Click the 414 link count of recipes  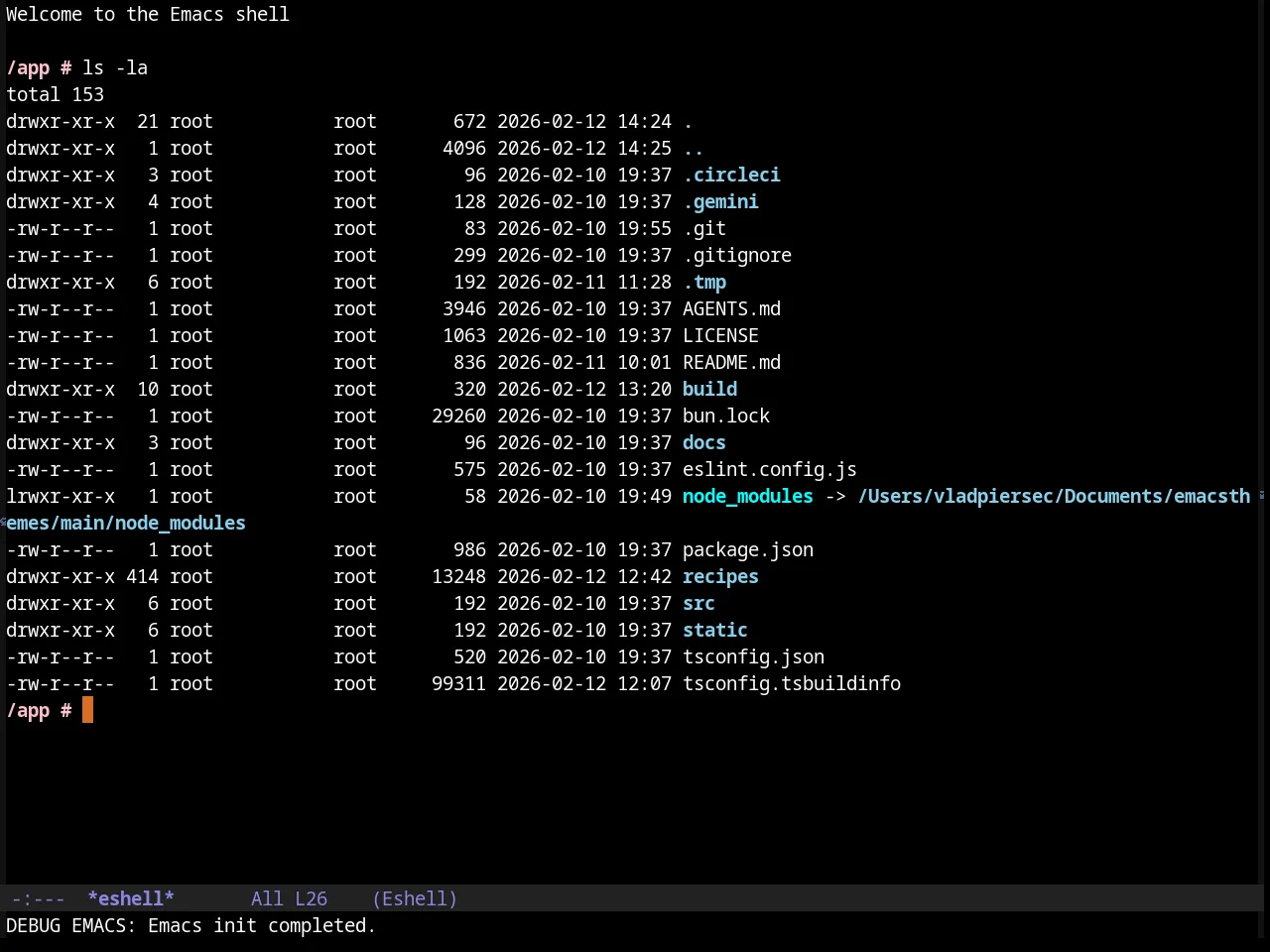click(142, 577)
